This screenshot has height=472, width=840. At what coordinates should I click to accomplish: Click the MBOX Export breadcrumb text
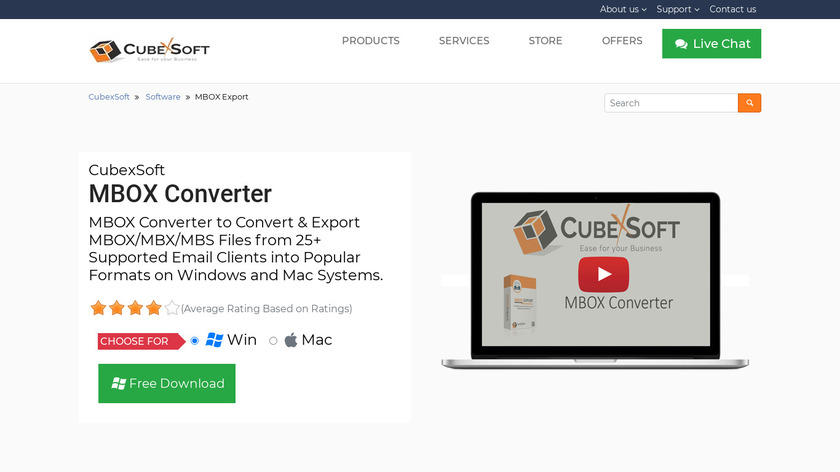tap(221, 97)
